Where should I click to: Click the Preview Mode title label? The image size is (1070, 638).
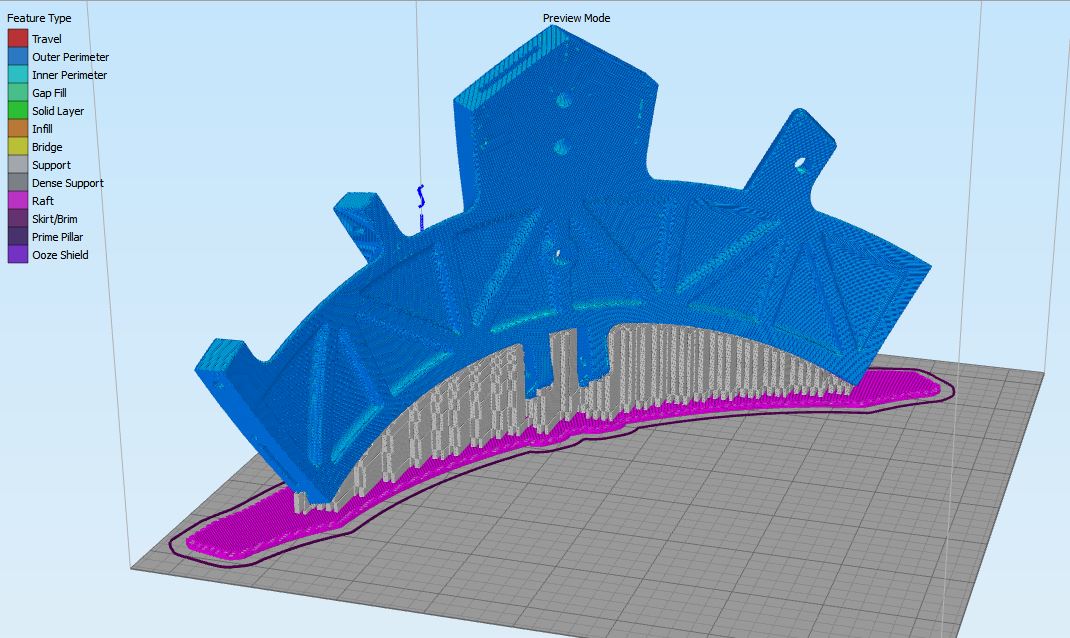click(x=576, y=18)
